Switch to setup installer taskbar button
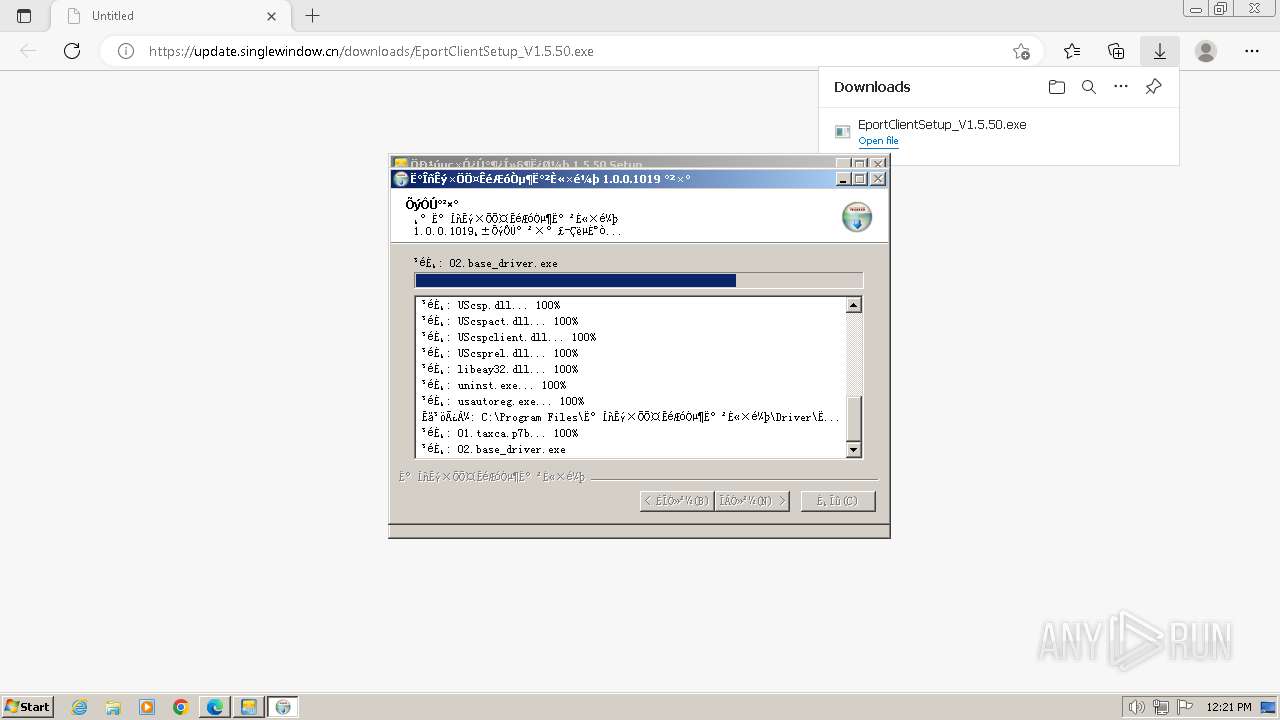The width and height of the screenshot is (1280, 720). click(249, 707)
